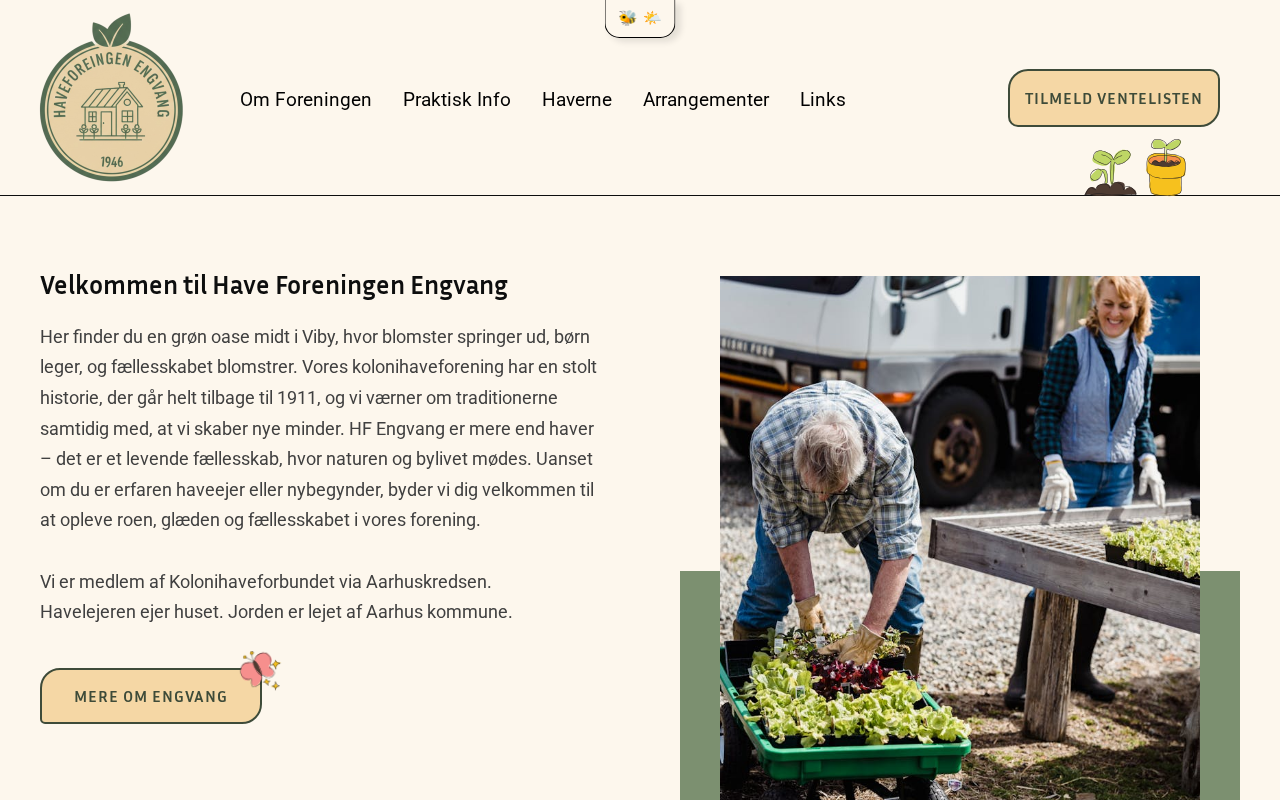
Task: Select Links in the navigation bar
Action: coord(823,99)
